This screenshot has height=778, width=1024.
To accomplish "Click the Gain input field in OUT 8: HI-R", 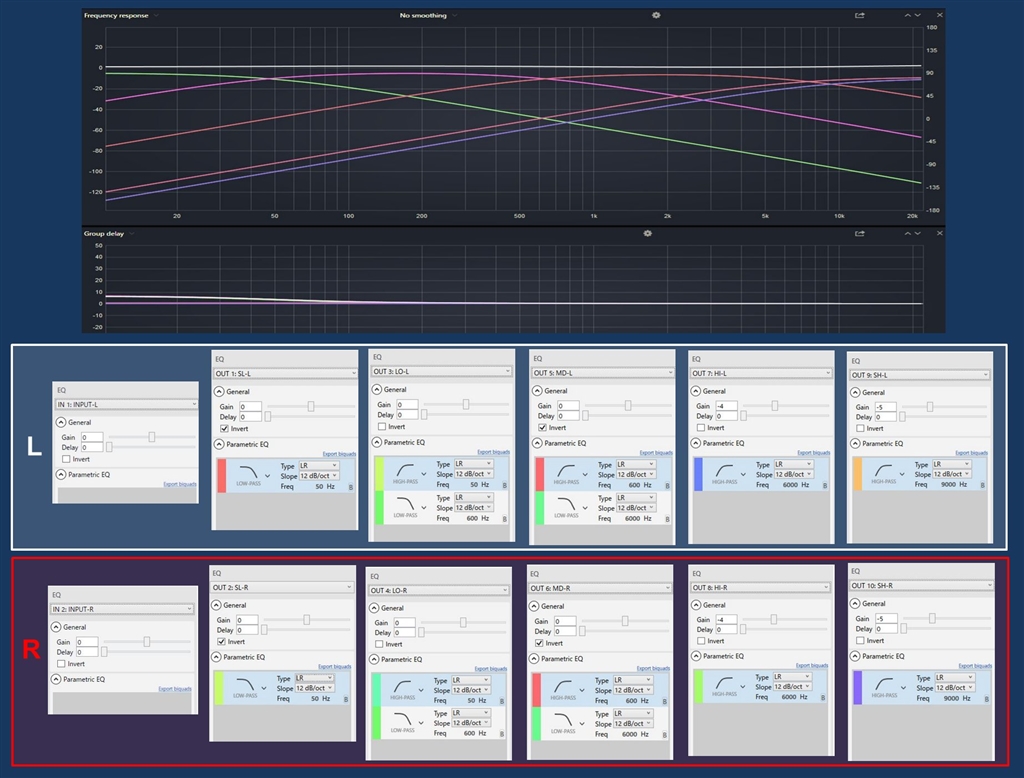I will click(727, 619).
